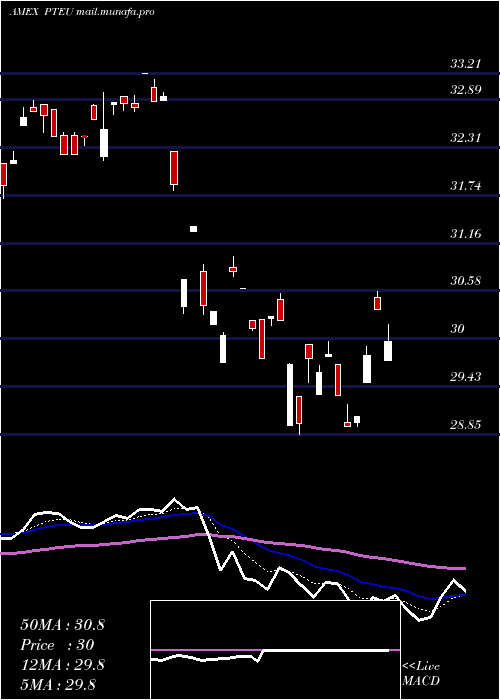500x700 pixels.
Task: Click the 5MA : 29.8 readout
Action: point(58,685)
